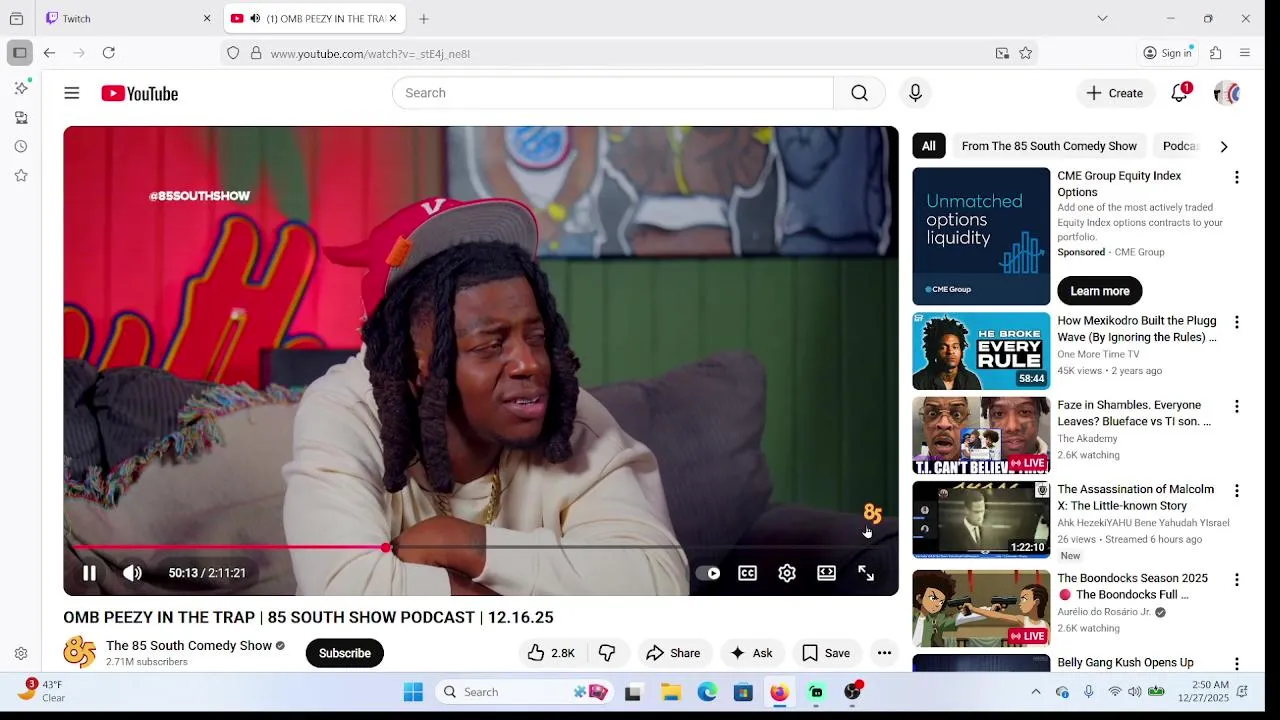Toggle the autoplay switch in player
Image resolution: width=1280 pixels, height=720 pixels.
[x=708, y=573]
